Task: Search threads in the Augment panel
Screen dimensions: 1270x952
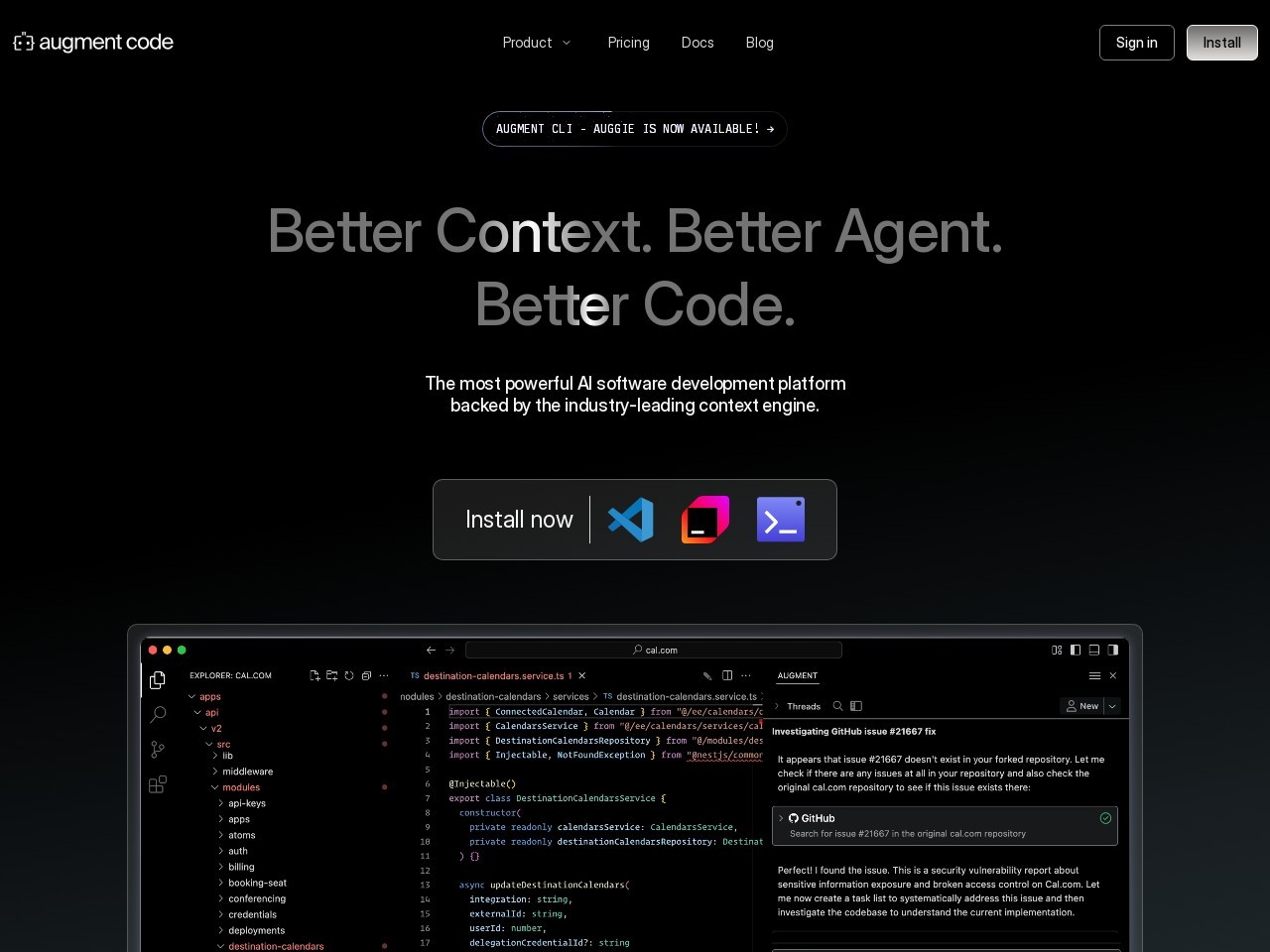Action: 837,706
